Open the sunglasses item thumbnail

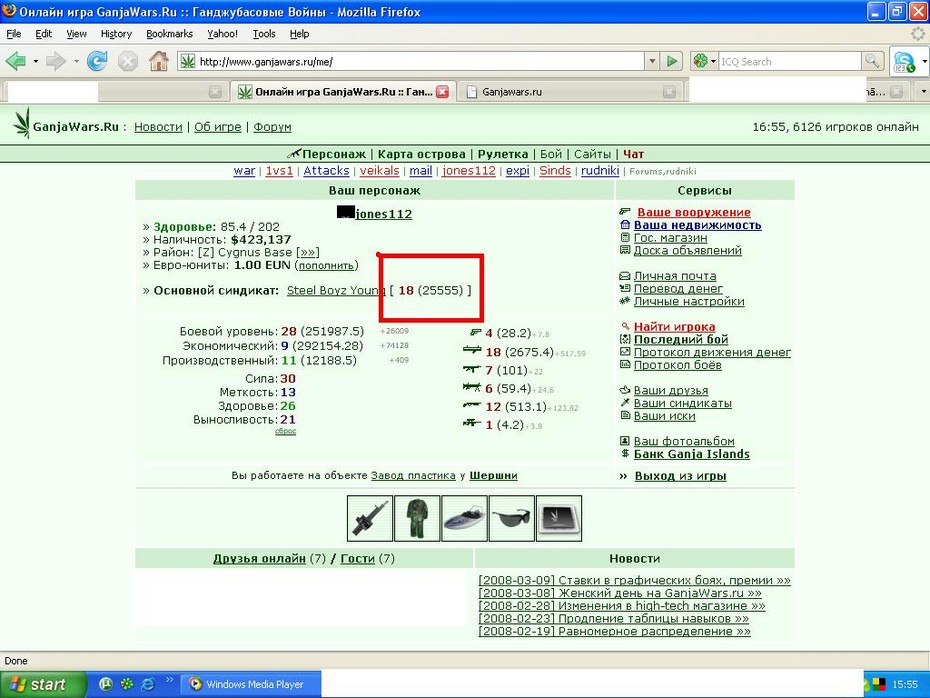[x=512, y=519]
